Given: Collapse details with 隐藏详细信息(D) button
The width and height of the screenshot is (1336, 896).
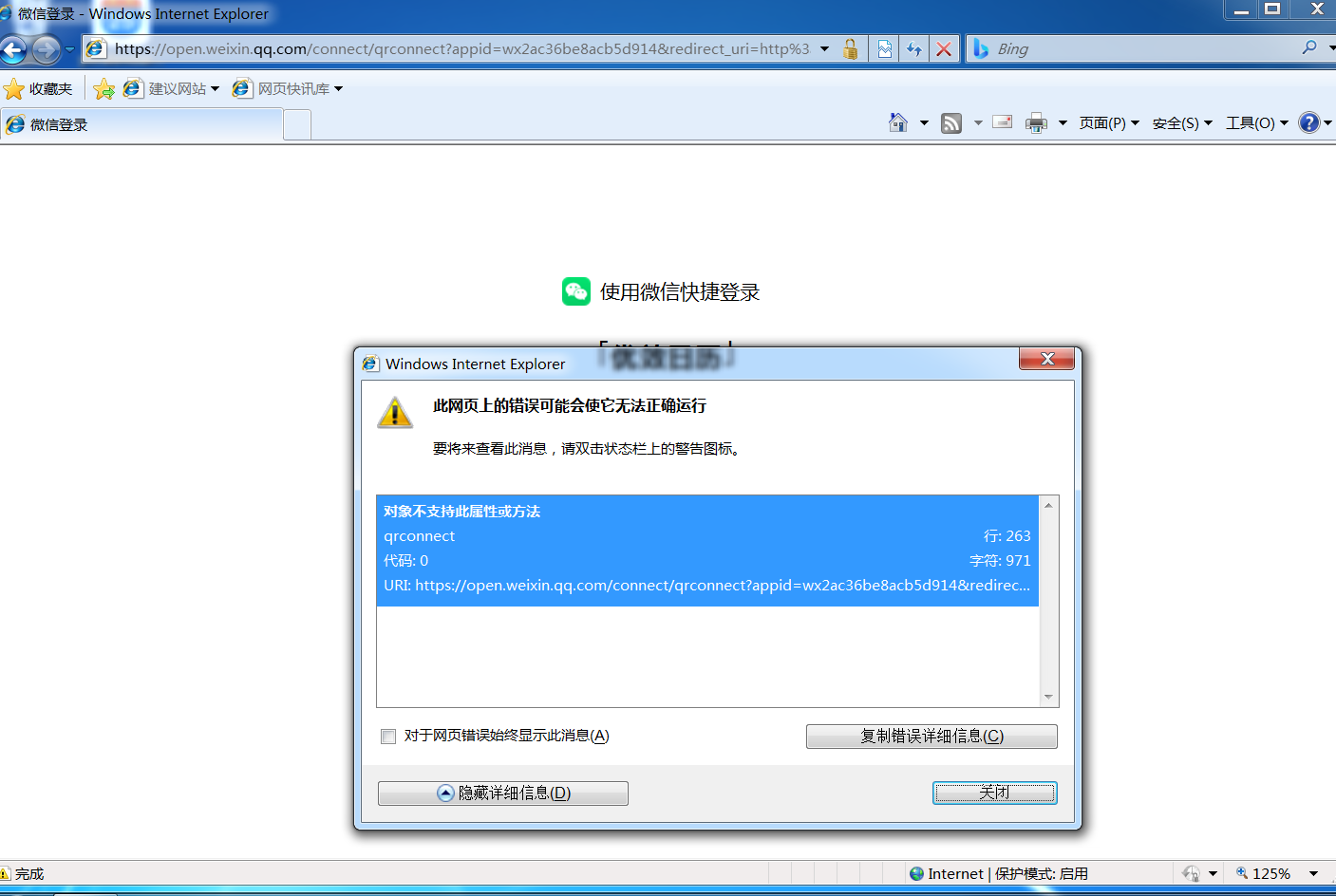Looking at the screenshot, I should [x=503, y=793].
